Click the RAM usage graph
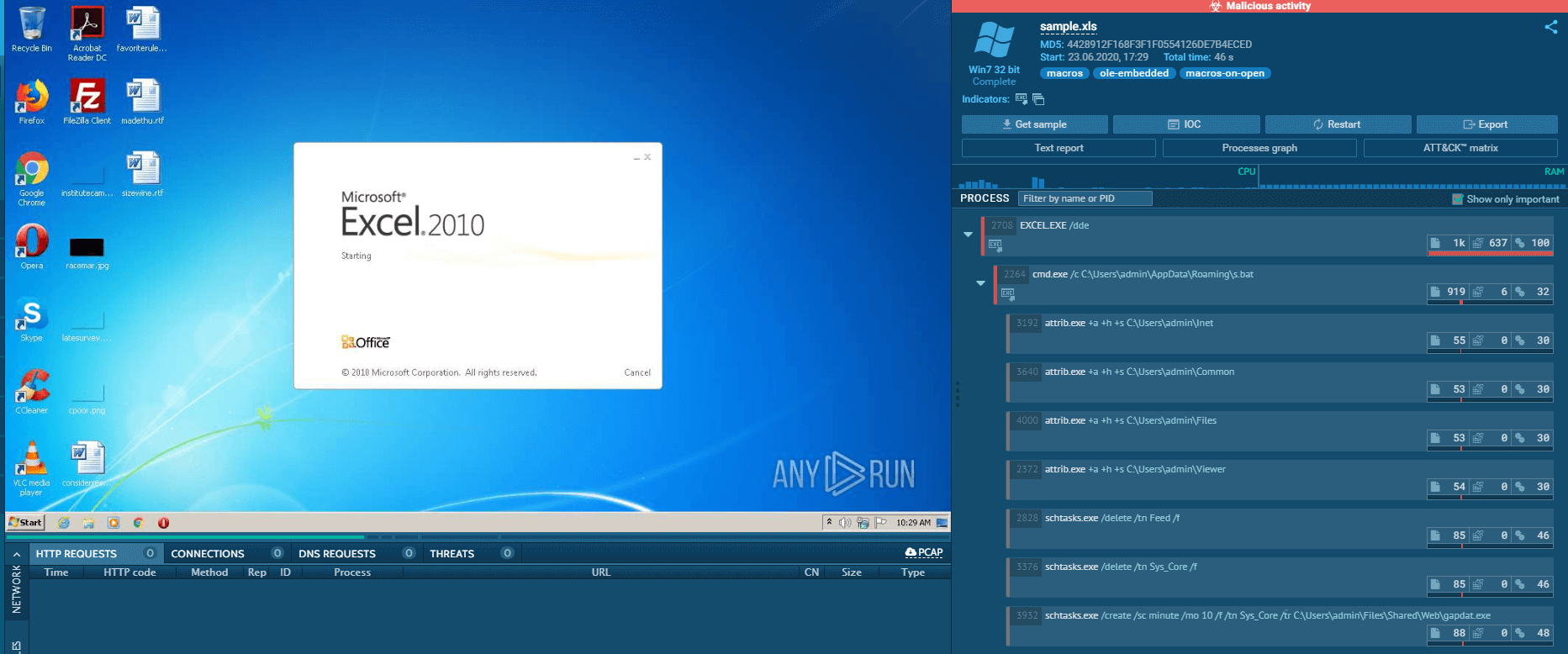 pyautogui.click(x=1412, y=177)
